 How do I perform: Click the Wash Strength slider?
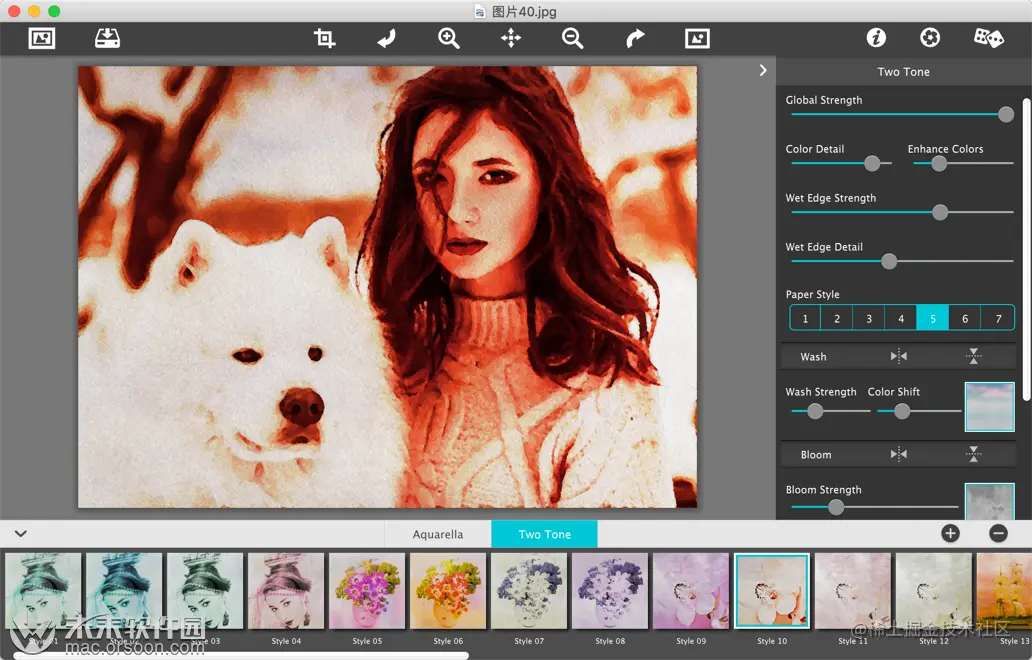(x=831, y=411)
